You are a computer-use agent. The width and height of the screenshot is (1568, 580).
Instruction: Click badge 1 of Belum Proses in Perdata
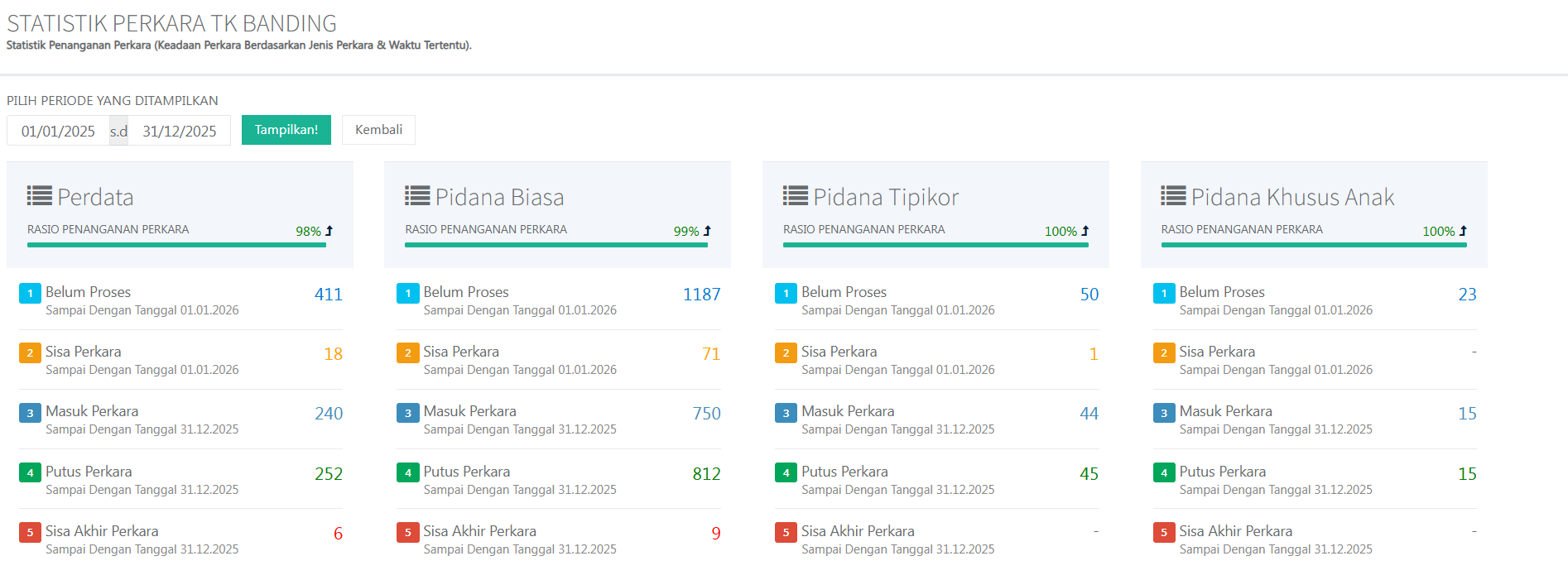click(x=30, y=293)
